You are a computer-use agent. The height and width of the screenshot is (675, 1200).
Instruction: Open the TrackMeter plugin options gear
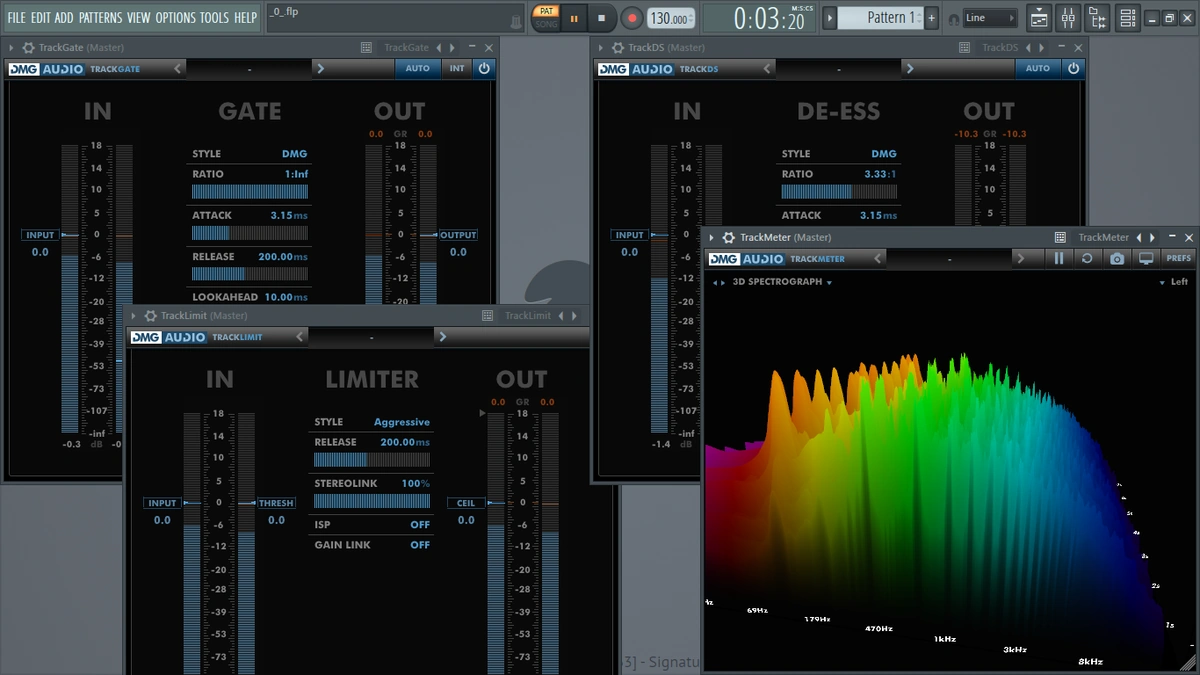pyautogui.click(x=729, y=238)
